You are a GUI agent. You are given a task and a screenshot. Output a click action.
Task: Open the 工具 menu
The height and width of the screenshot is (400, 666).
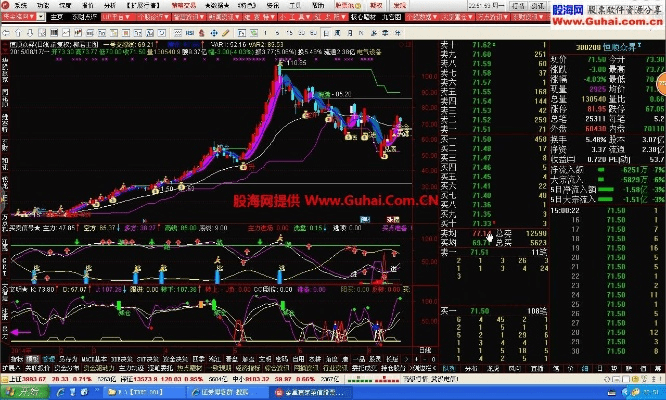pos(295,6)
